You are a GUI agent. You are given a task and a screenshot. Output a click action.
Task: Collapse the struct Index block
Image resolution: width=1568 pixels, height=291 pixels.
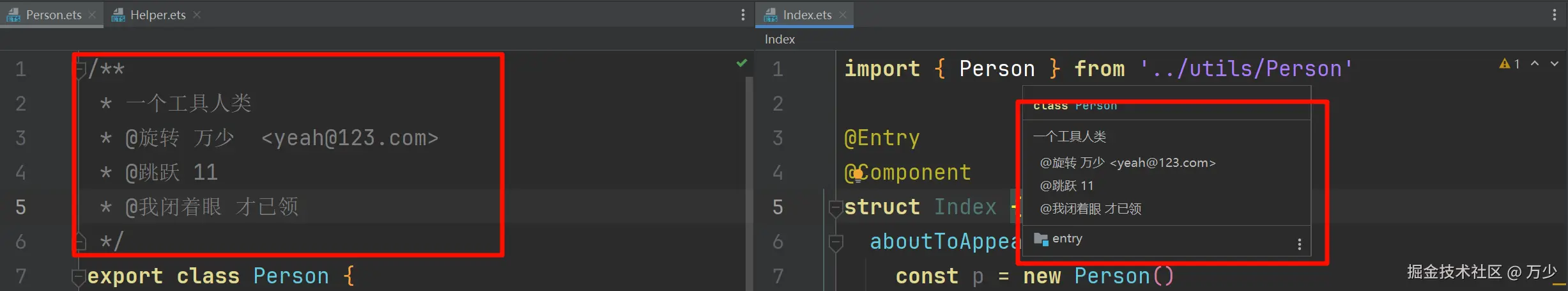835,207
